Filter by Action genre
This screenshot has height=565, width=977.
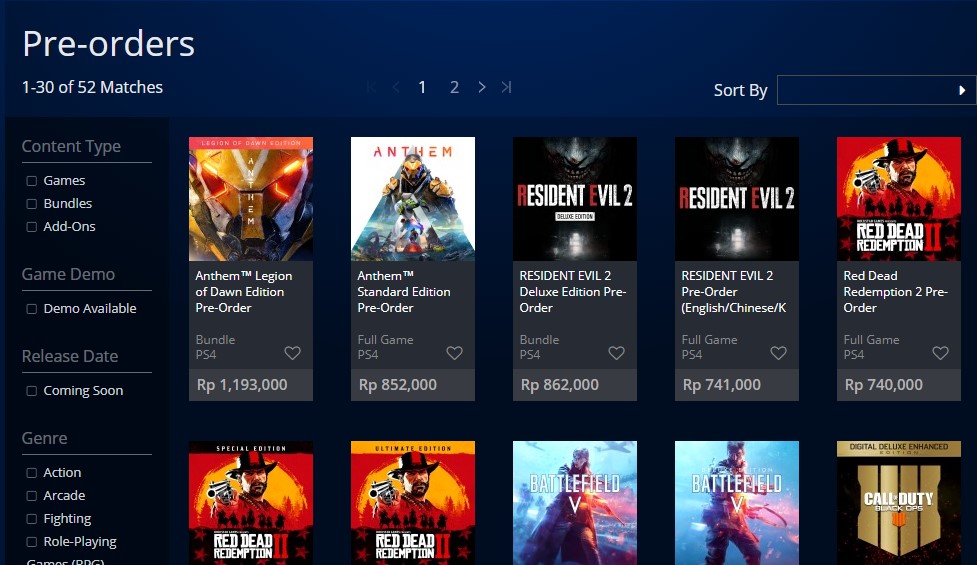pos(31,473)
